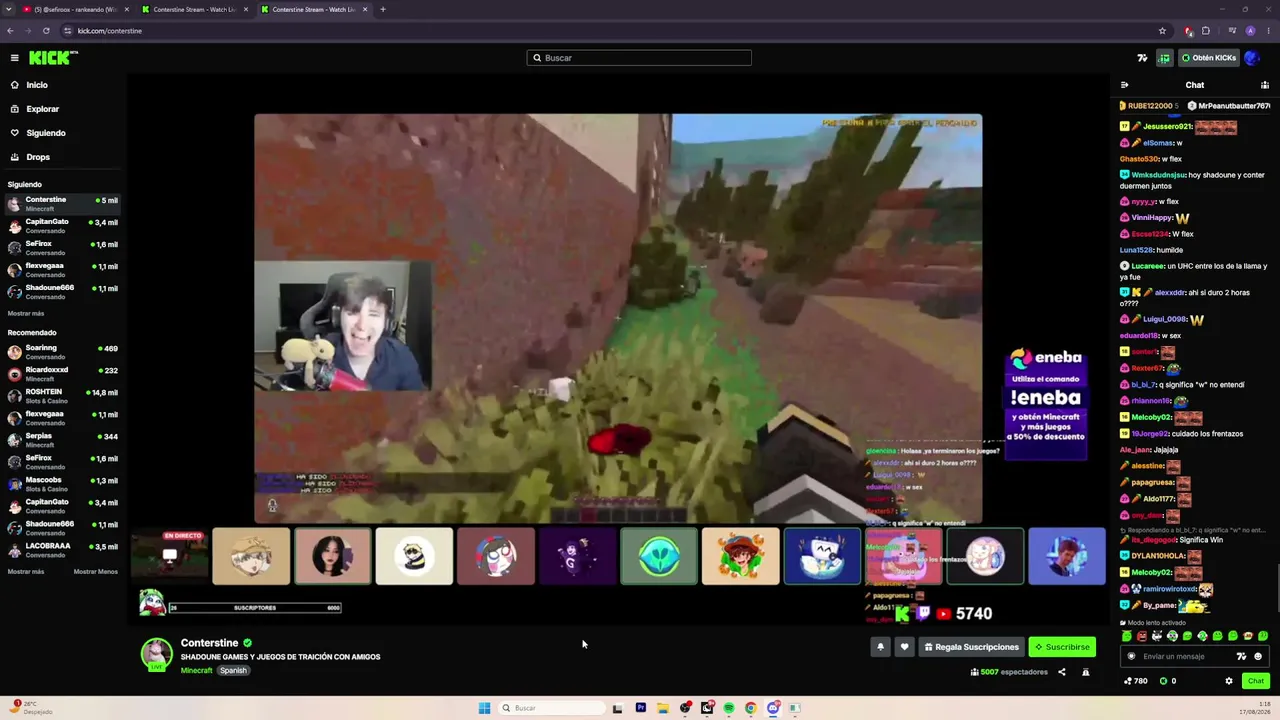Open the emoji picker in chat input
Screen dimensions: 1280x720
point(1258,656)
